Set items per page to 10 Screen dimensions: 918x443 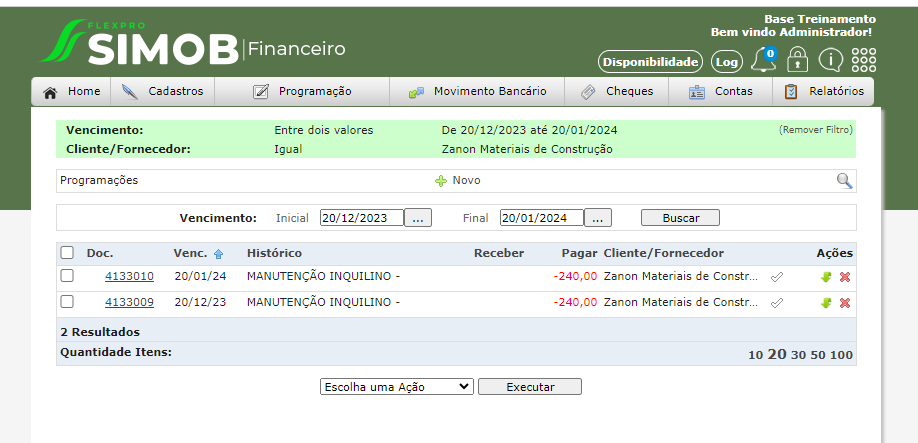(x=755, y=355)
